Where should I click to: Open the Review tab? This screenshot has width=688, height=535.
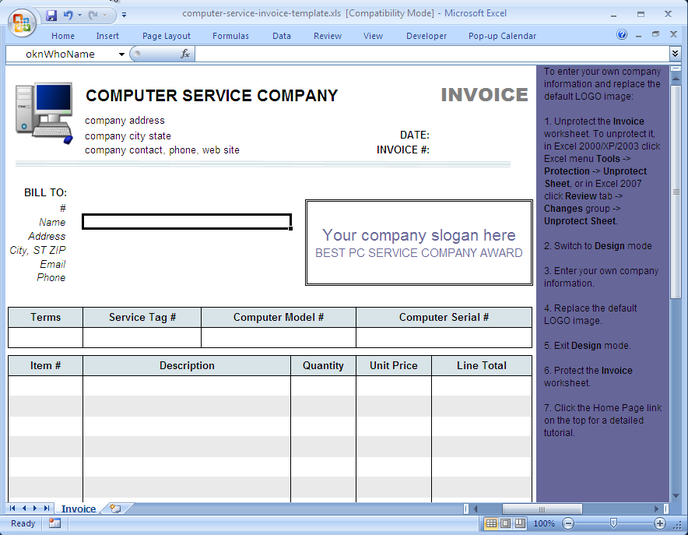(x=327, y=36)
